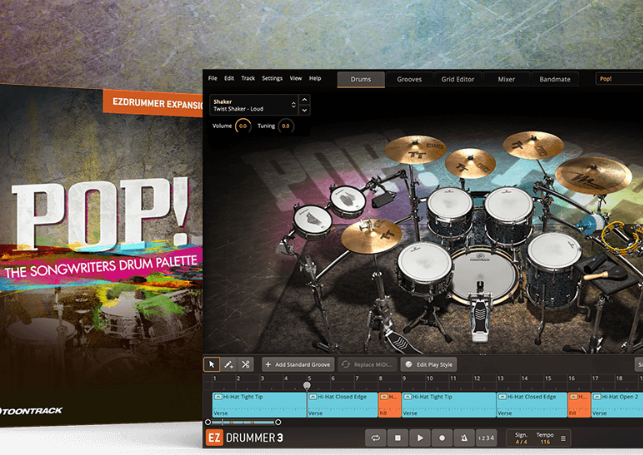Select the scissors cut tool
Viewport: 643px width, 455px height.
coord(245,364)
